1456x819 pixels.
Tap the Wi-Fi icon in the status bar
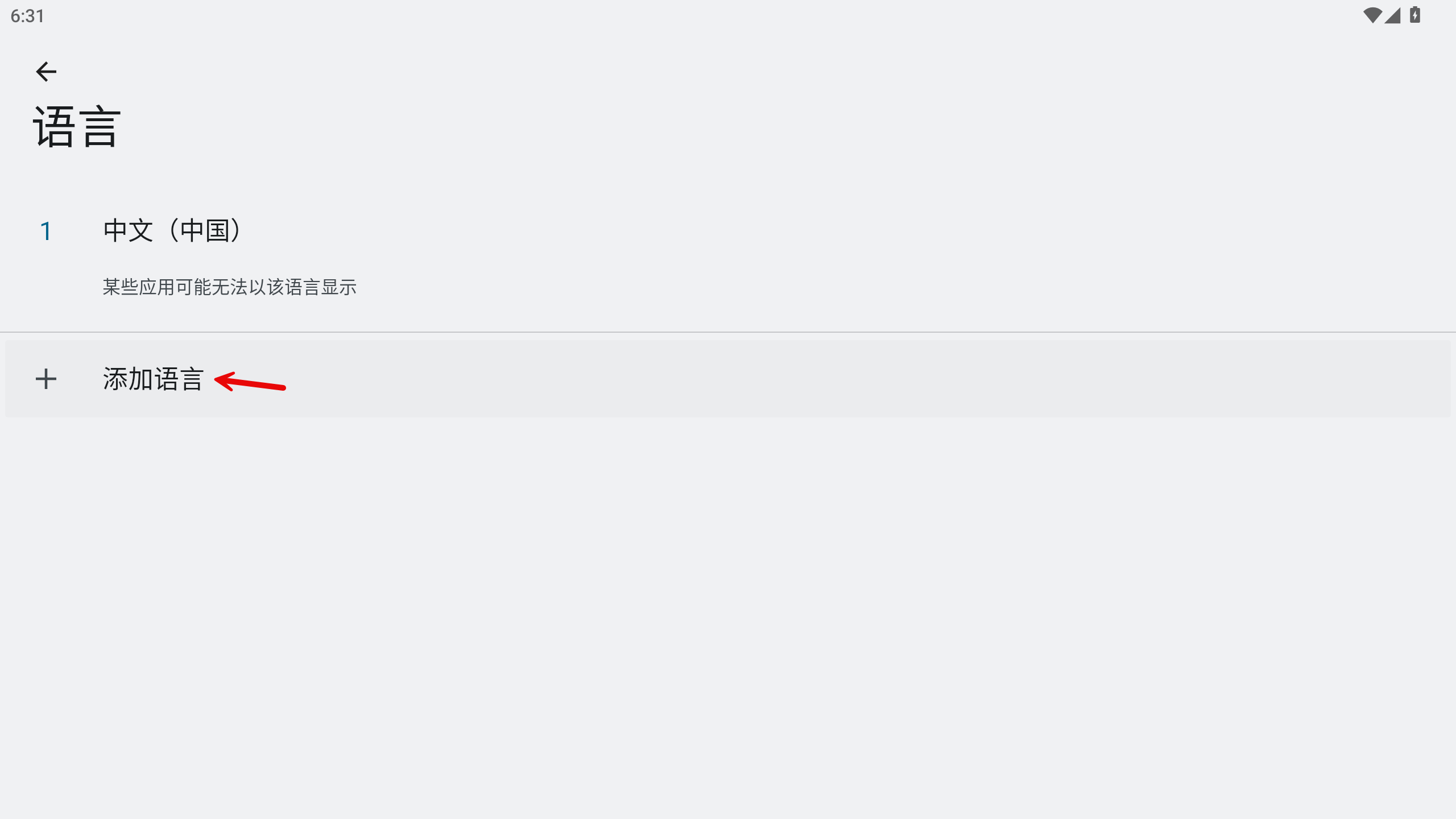pos(1372,15)
